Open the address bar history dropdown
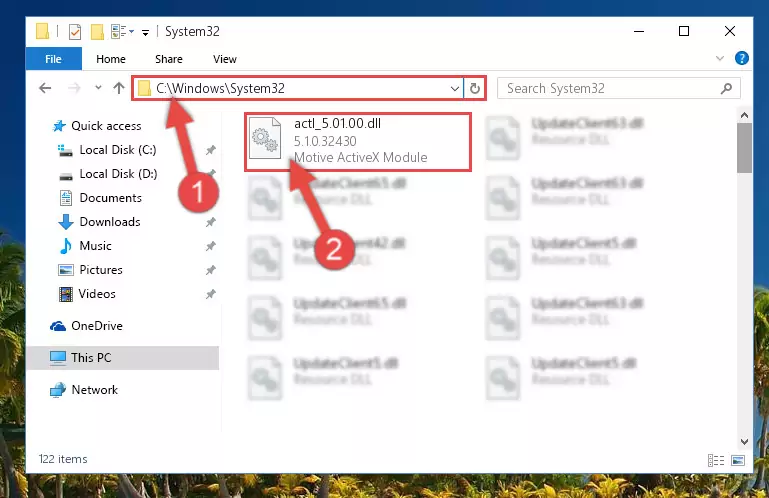The height and width of the screenshot is (498, 769). [455, 89]
